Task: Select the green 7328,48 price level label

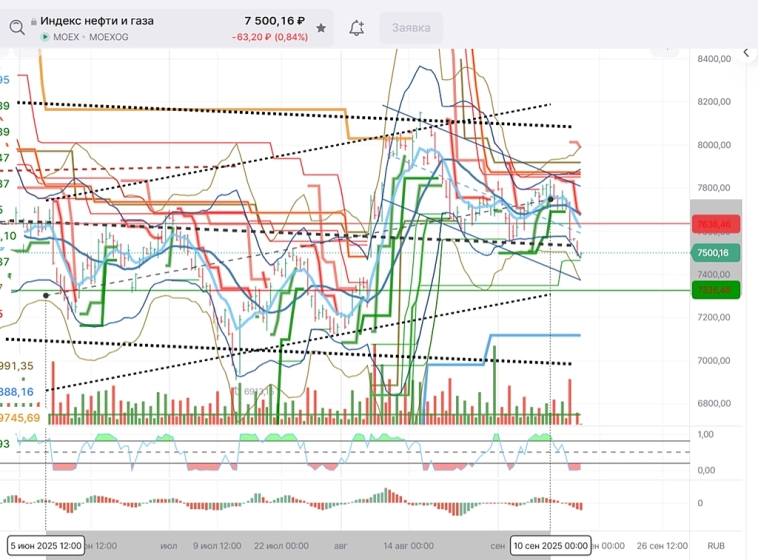Action: [718, 290]
